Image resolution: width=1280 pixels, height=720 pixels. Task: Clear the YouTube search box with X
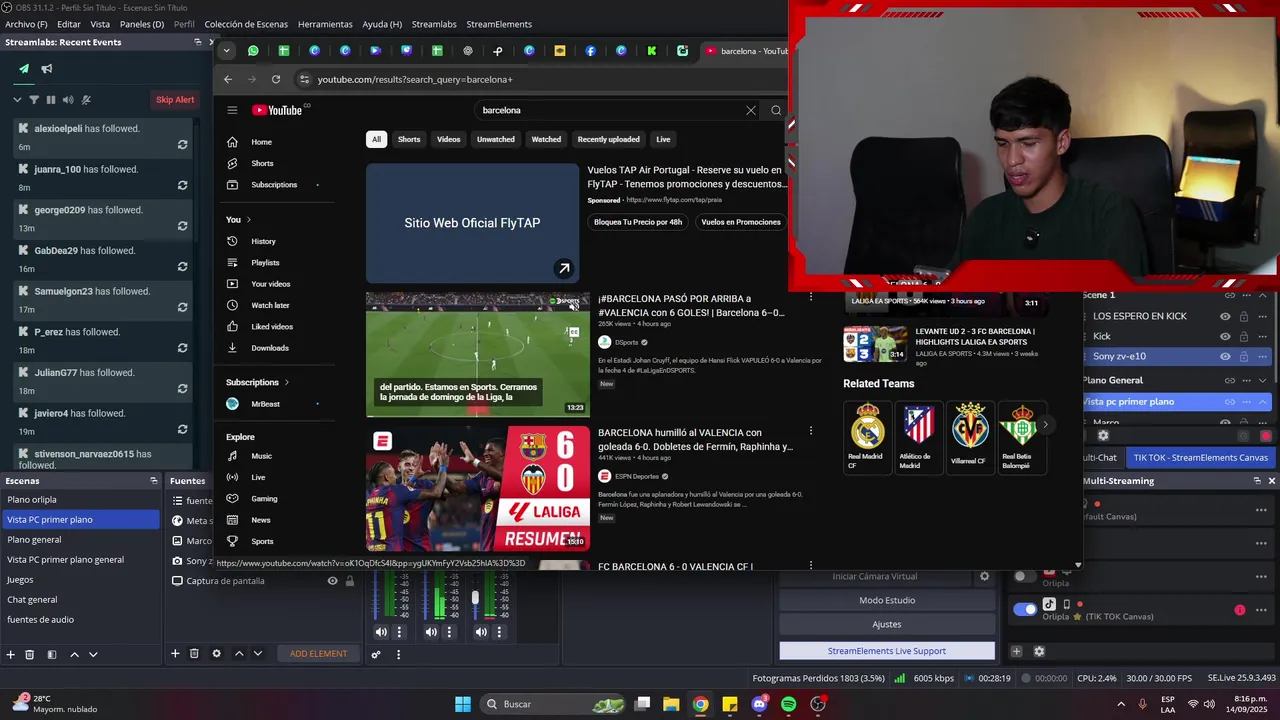(x=751, y=110)
